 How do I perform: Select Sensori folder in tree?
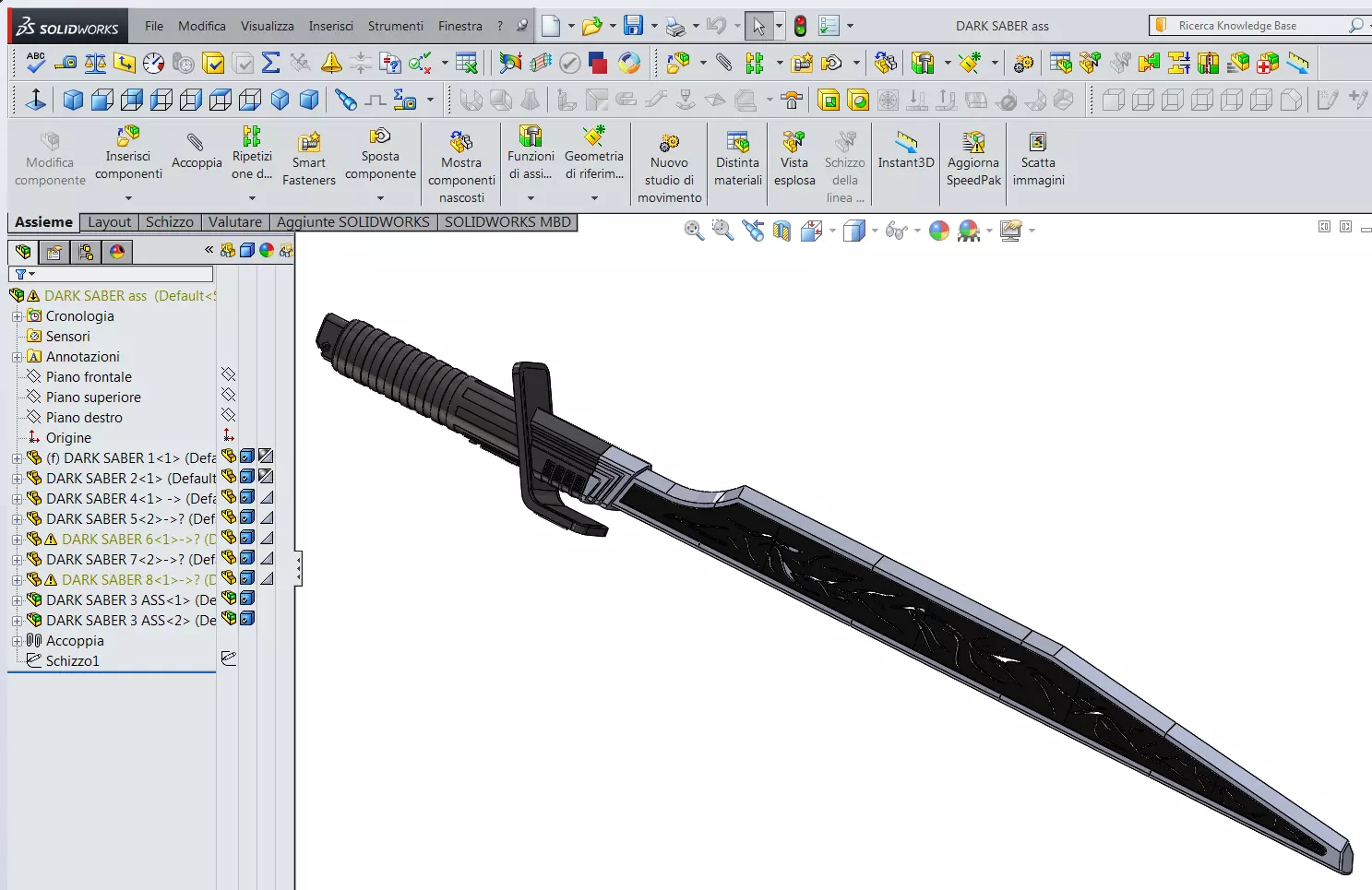(67, 337)
